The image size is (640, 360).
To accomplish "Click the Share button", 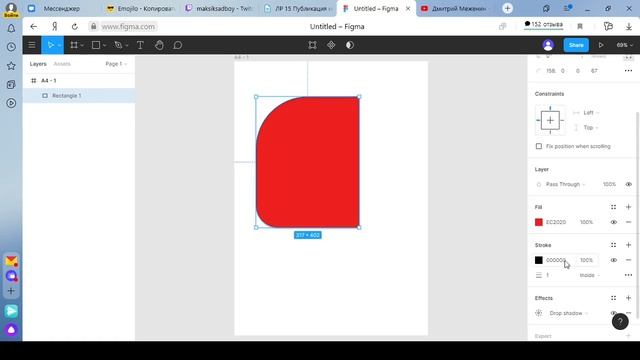I will click(576, 45).
